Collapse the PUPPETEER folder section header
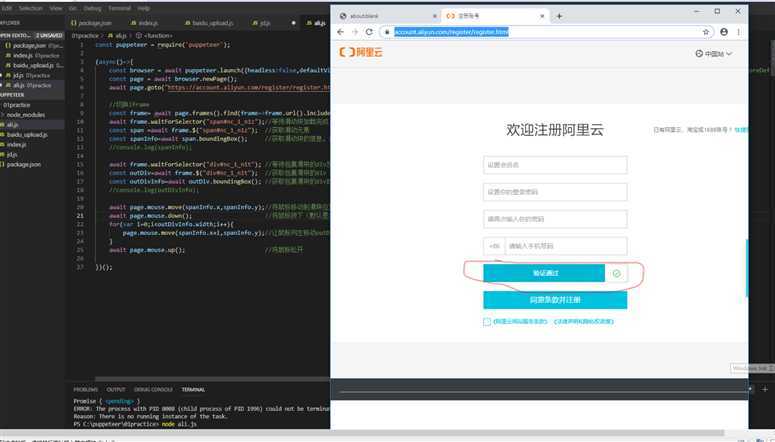The height and width of the screenshot is (442, 775). tap(32, 95)
